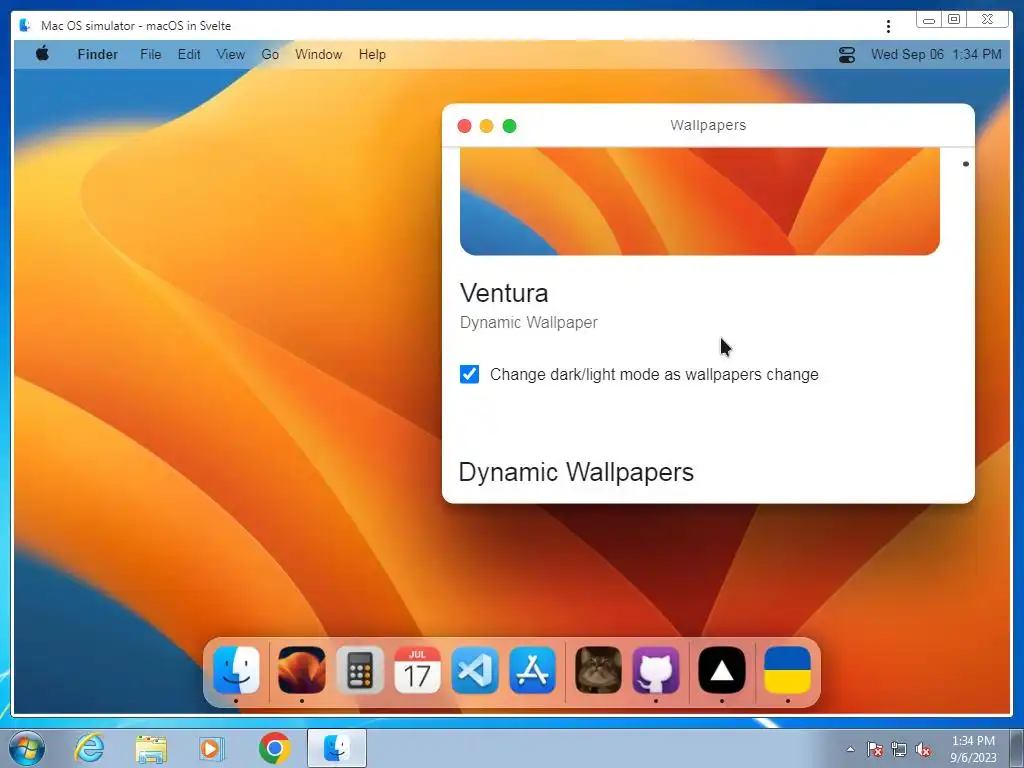Open Windows Explorer folder in the taskbar
The height and width of the screenshot is (768, 1024).
point(151,749)
